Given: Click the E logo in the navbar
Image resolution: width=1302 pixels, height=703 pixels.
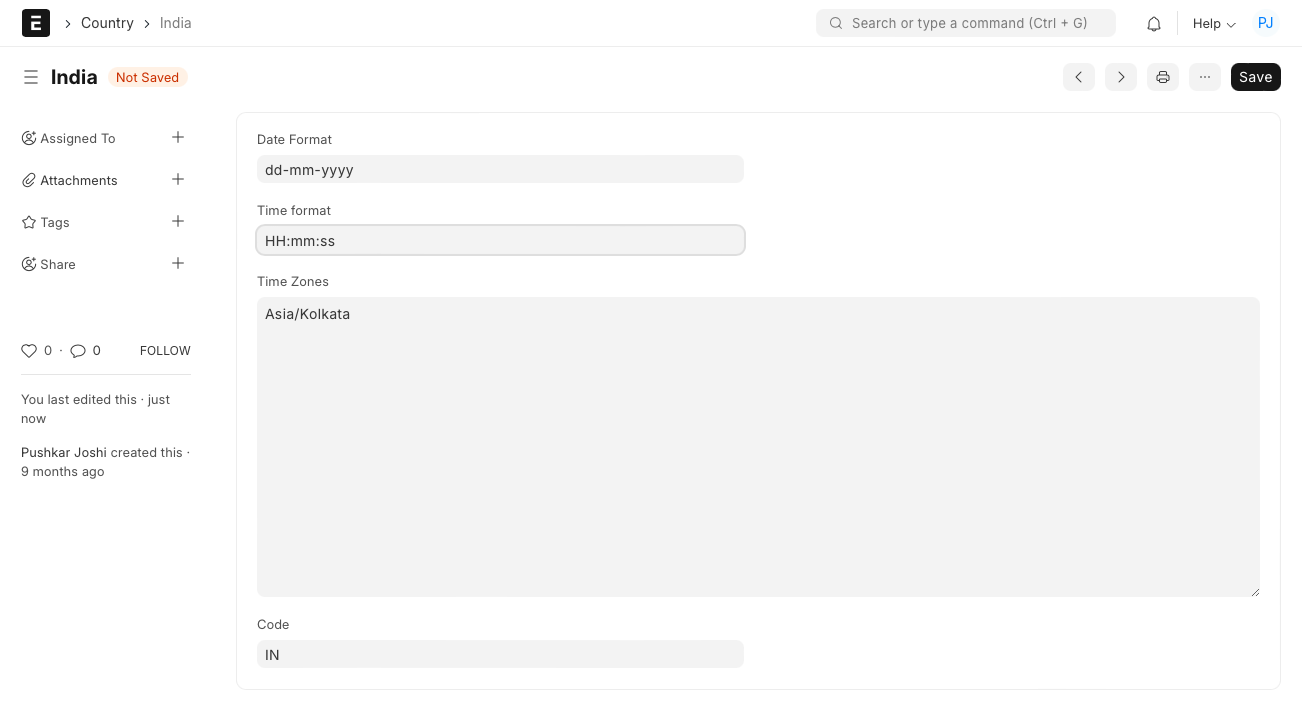Looking at the screenshot, I should [35, 22].
